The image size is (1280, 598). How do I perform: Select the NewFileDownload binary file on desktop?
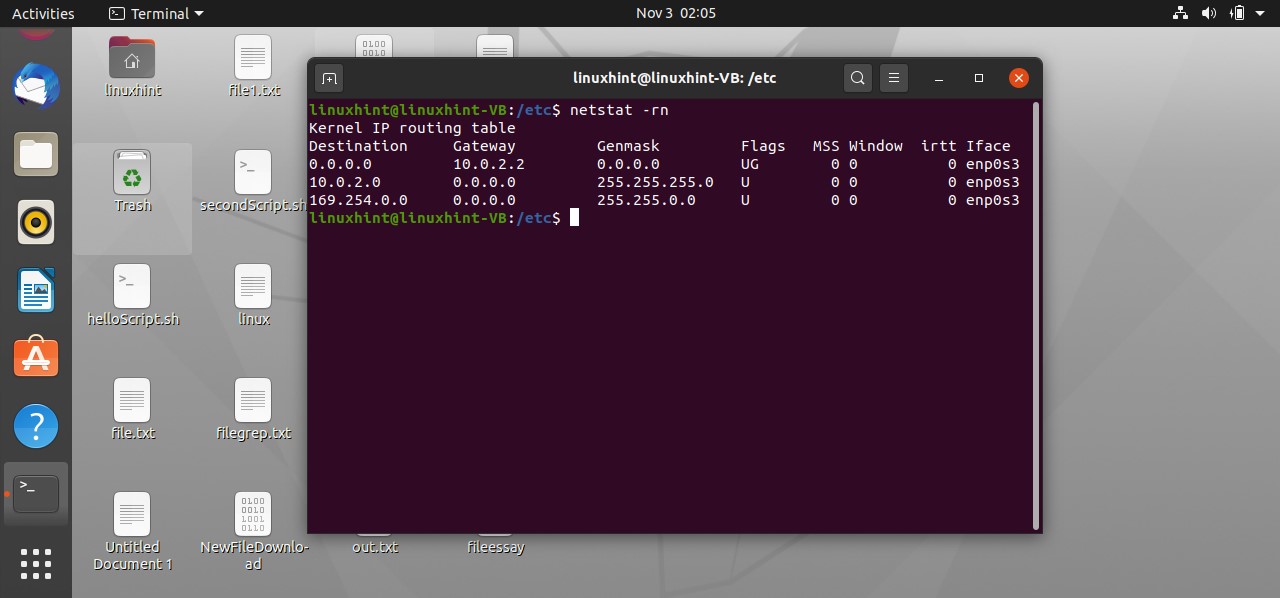coord(253,532)
